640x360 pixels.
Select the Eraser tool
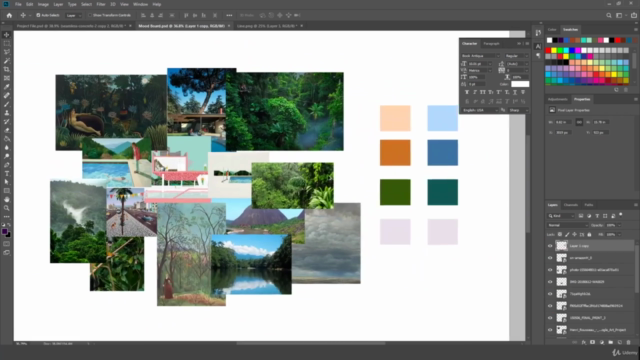coord(7,130)
